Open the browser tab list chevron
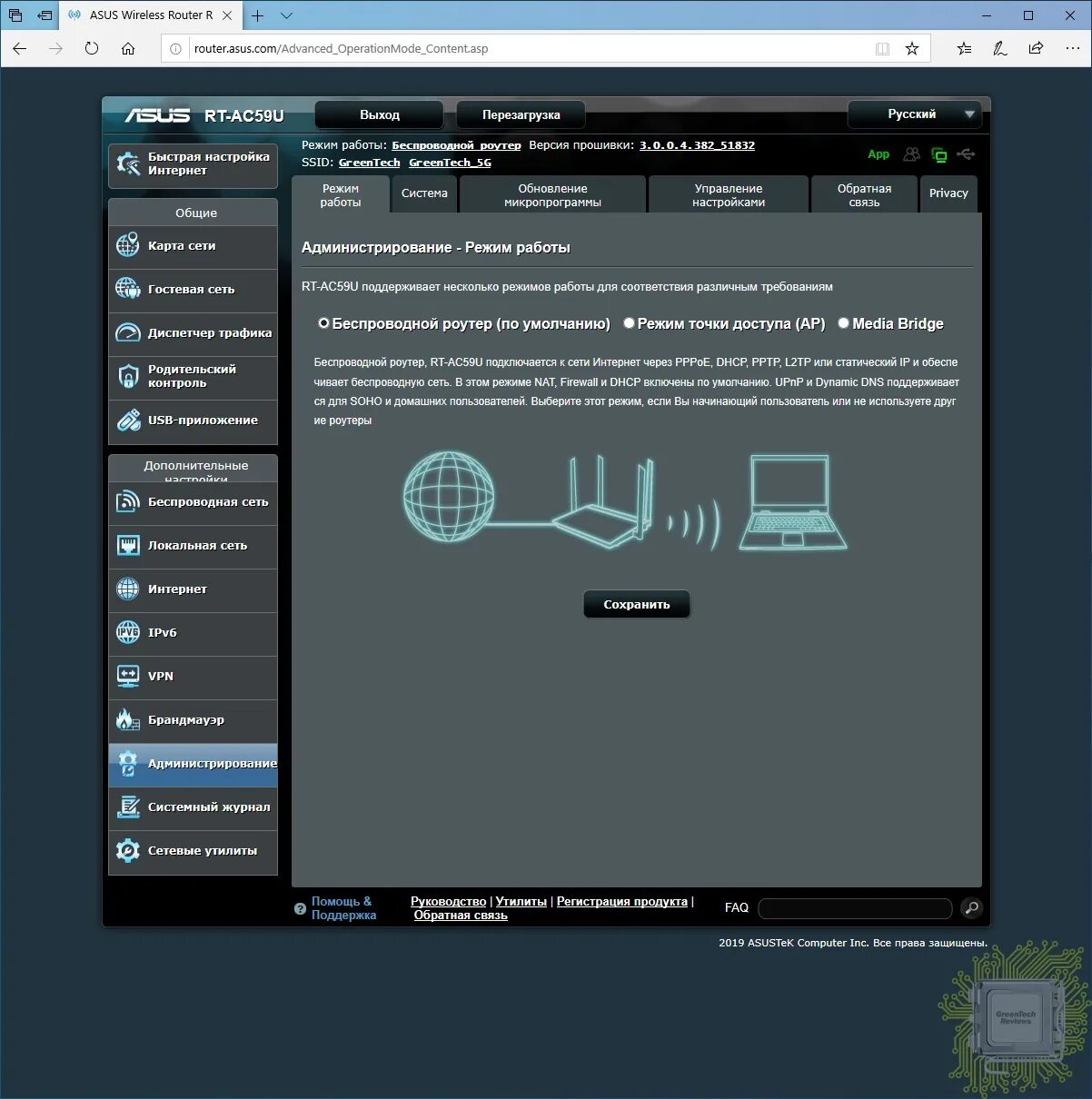The height and width of the screenshot is (1099, 1092). tap(286, 15)
